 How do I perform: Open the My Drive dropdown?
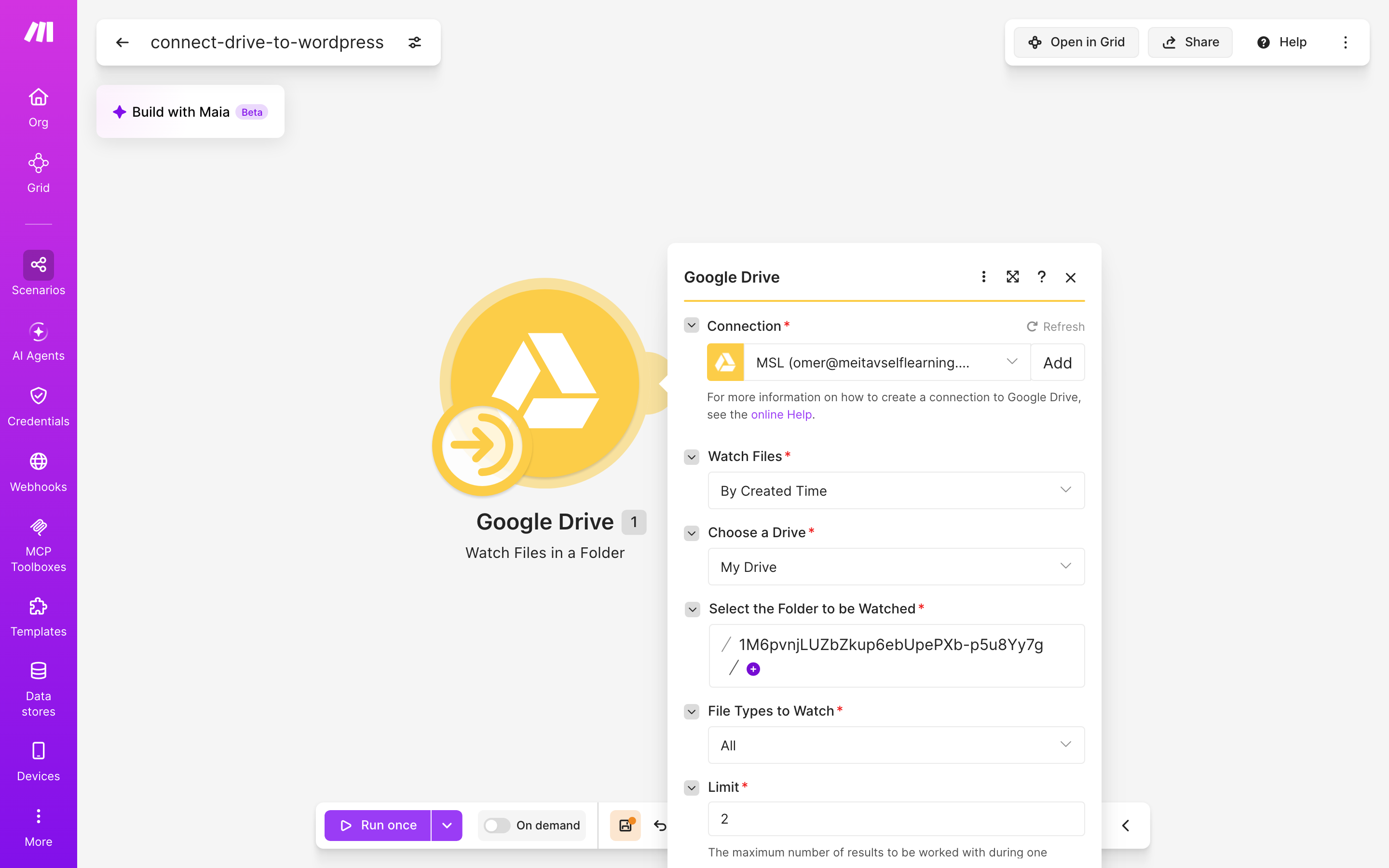(896, 567)
